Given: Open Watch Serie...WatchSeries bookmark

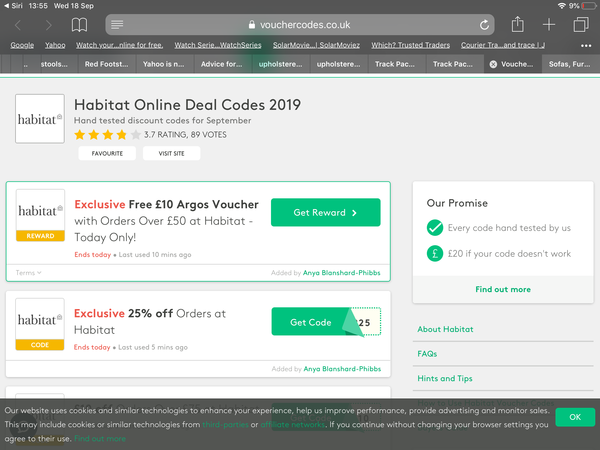Looking at the screenshot, I should [218, 45].
